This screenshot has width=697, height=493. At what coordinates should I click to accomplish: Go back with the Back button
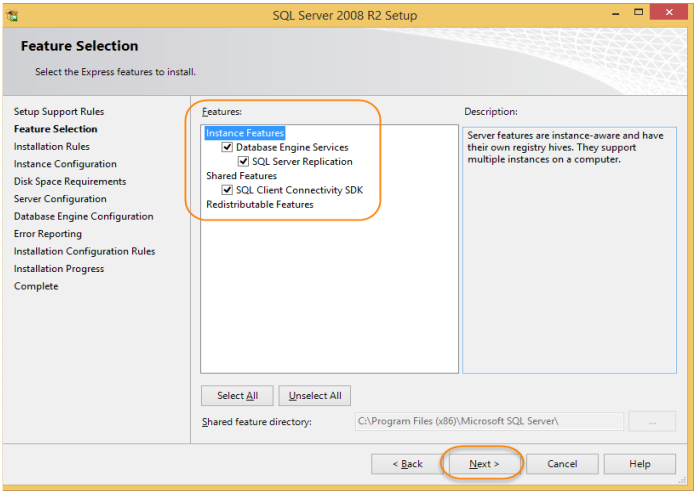407,464
